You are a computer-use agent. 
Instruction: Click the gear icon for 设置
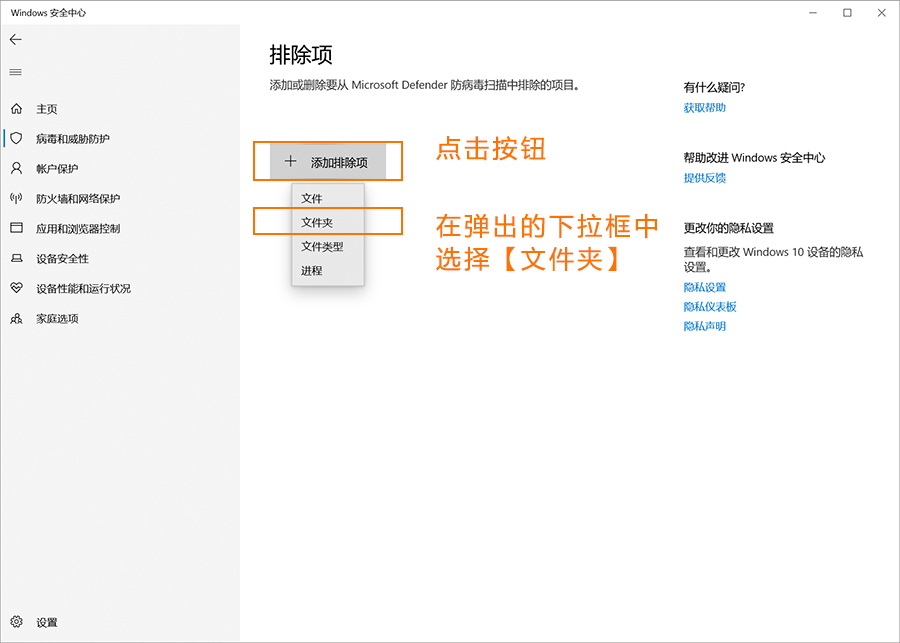[x=17, y=622]
